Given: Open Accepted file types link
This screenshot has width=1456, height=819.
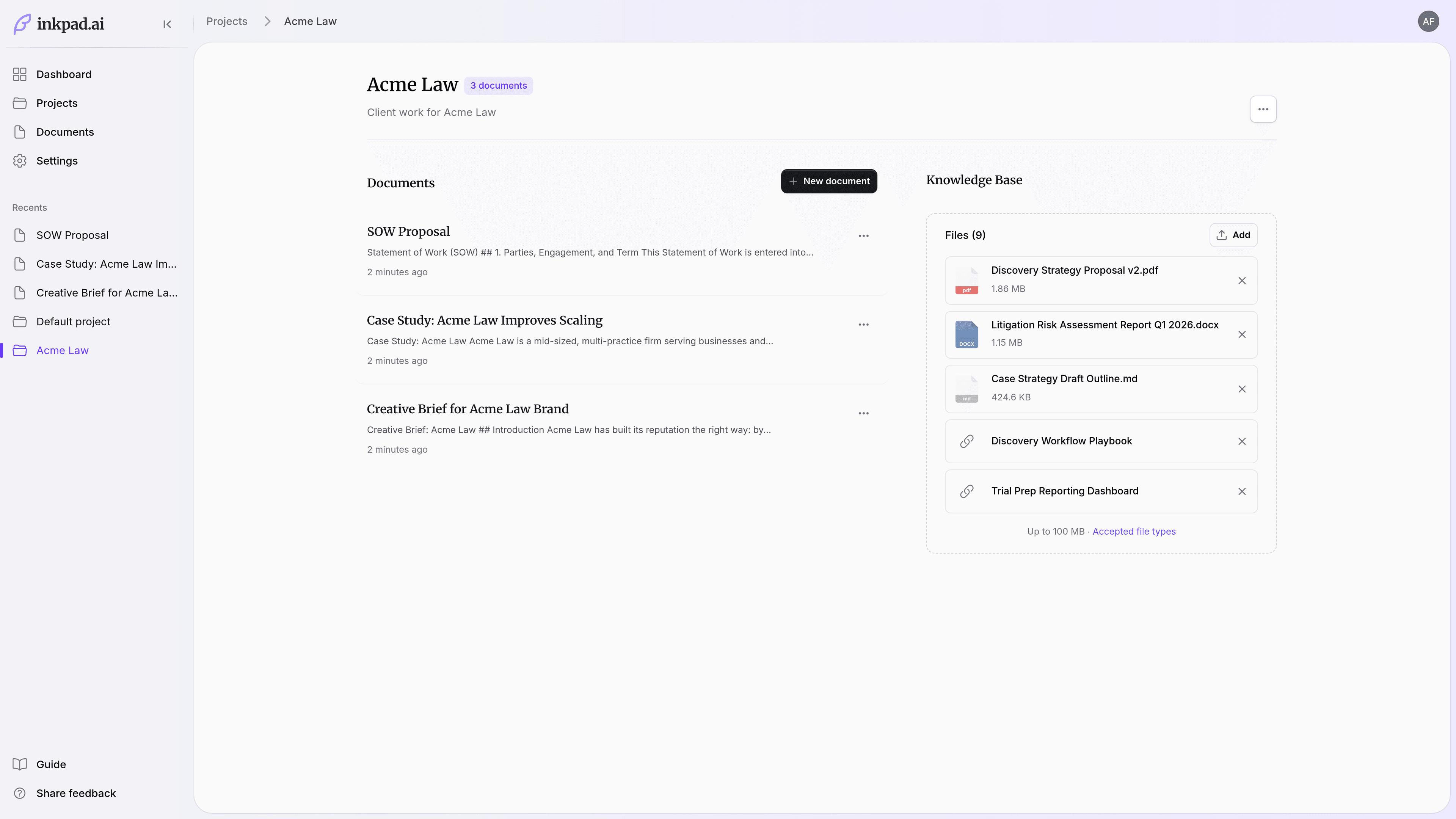Looking at the screenshot, I should 1134,531.
